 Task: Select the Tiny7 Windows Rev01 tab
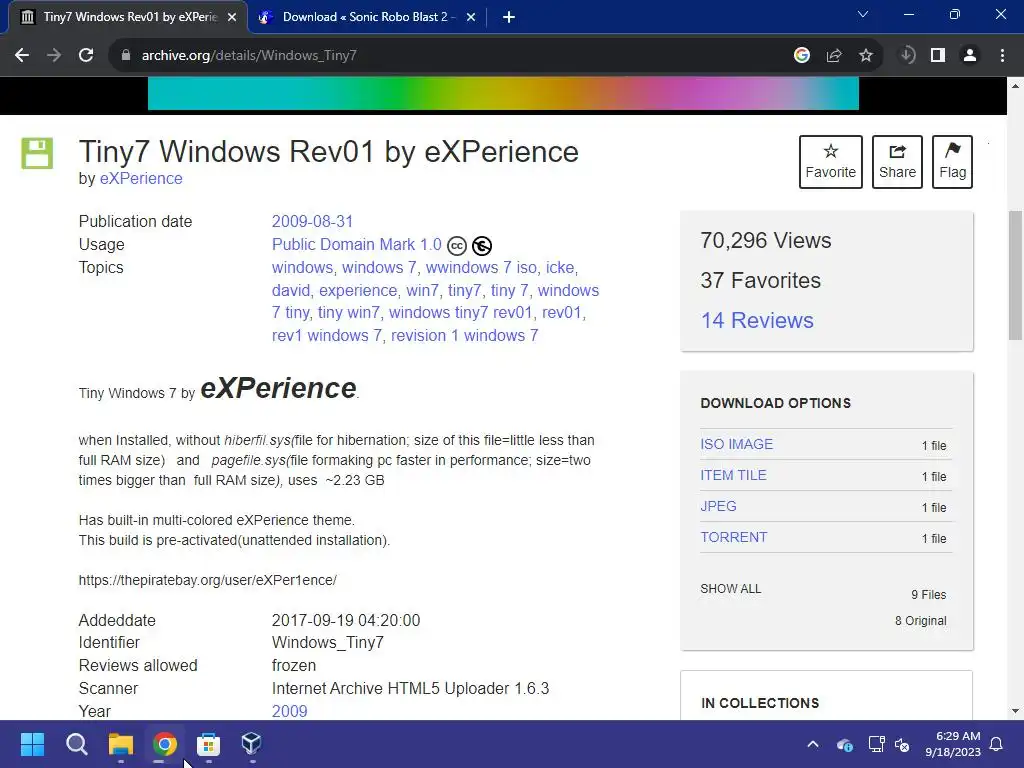(129, 18)
